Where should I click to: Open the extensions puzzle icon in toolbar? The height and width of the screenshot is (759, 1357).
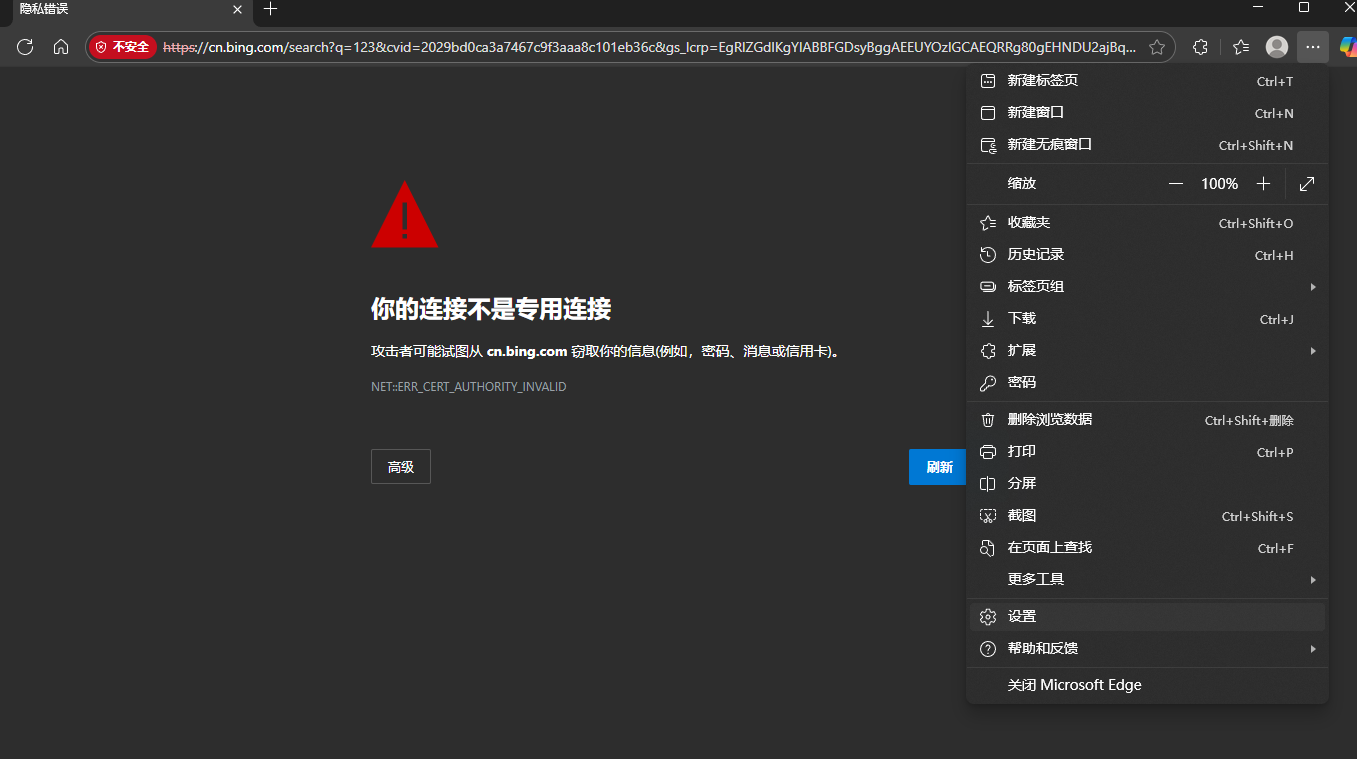[1201, 47]
